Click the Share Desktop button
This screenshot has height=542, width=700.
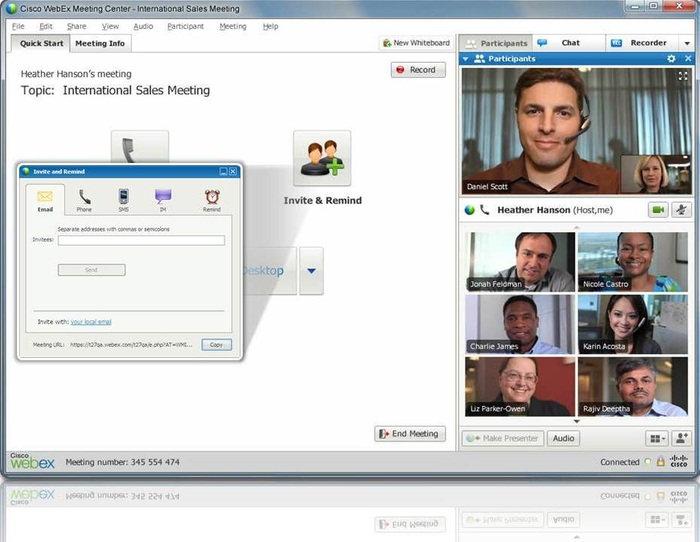(x=270, y=271)
